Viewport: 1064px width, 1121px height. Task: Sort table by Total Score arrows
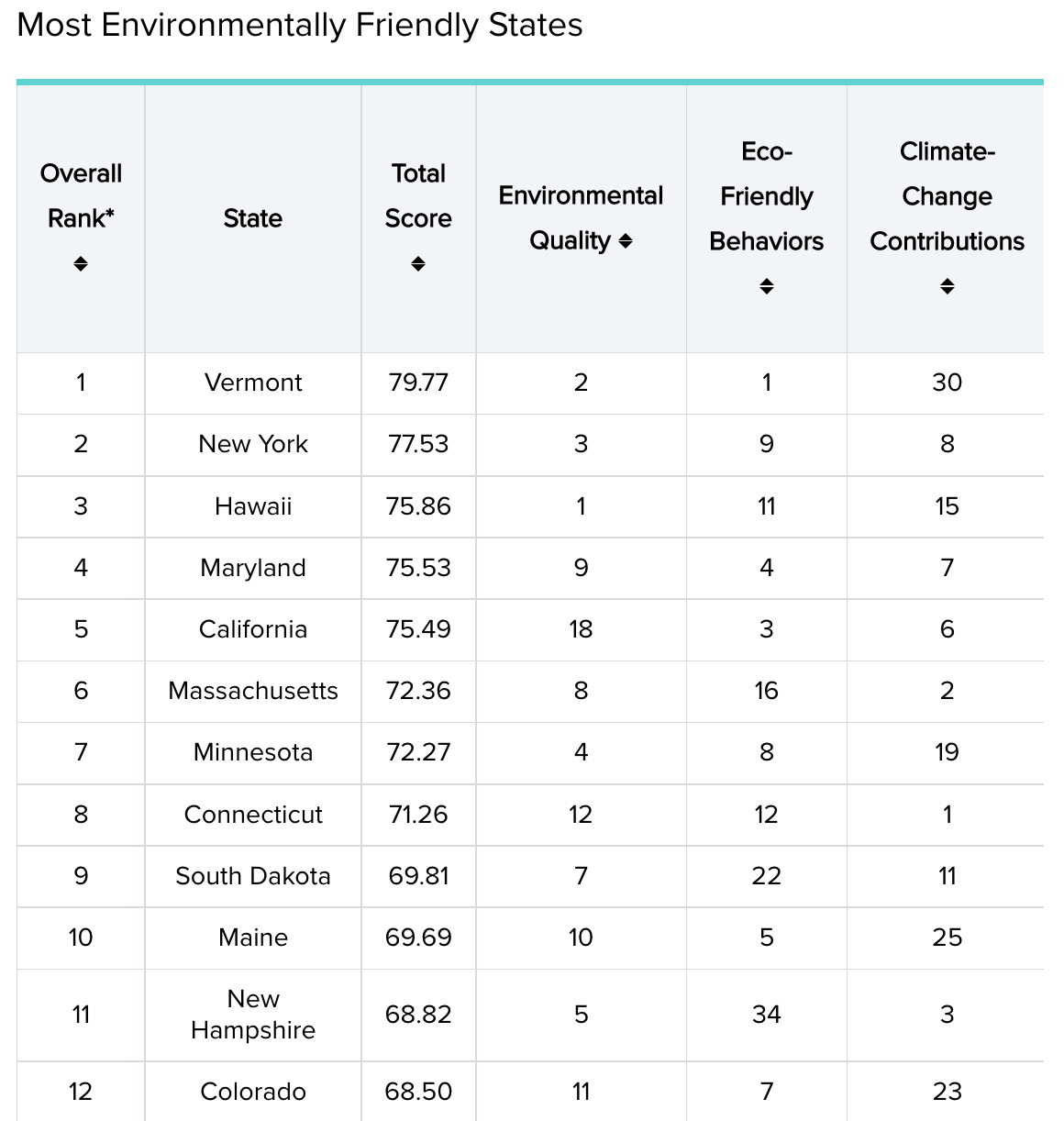tap(418, 264)
